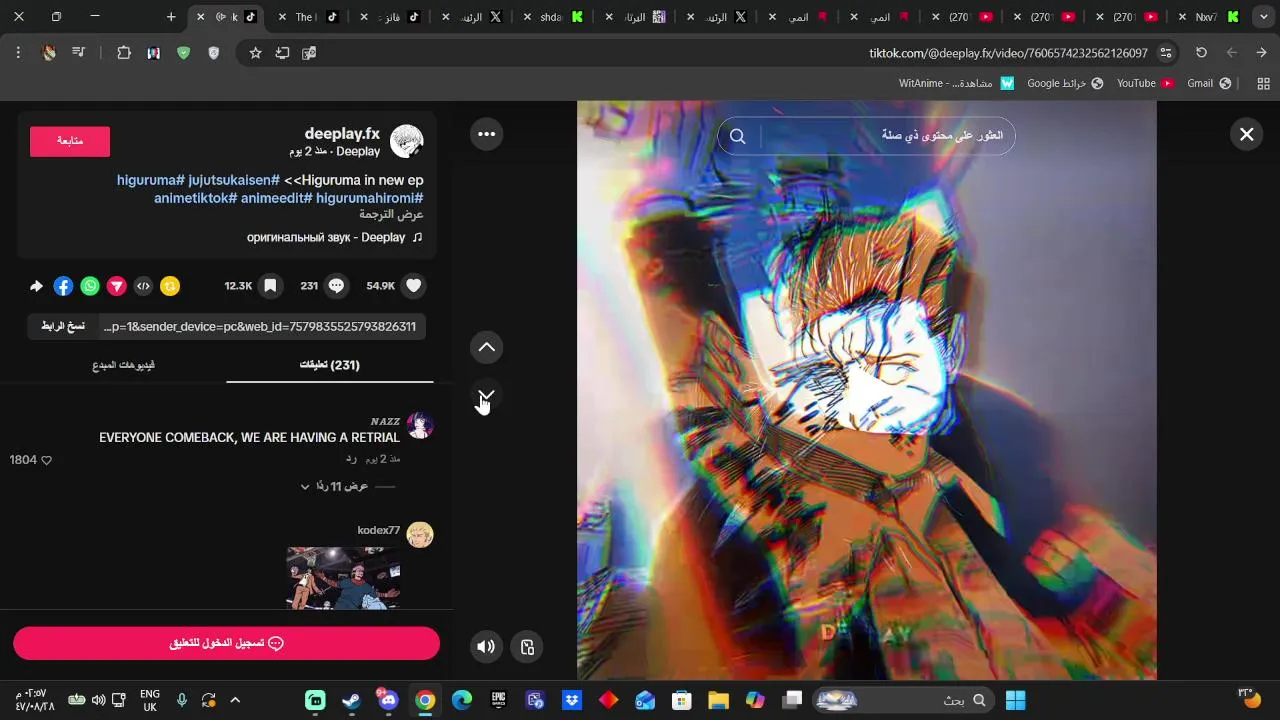This screenshot has width=1280, height=720.
Task: Reply to the NAZZ comment via رد
Action: point(351,458)
